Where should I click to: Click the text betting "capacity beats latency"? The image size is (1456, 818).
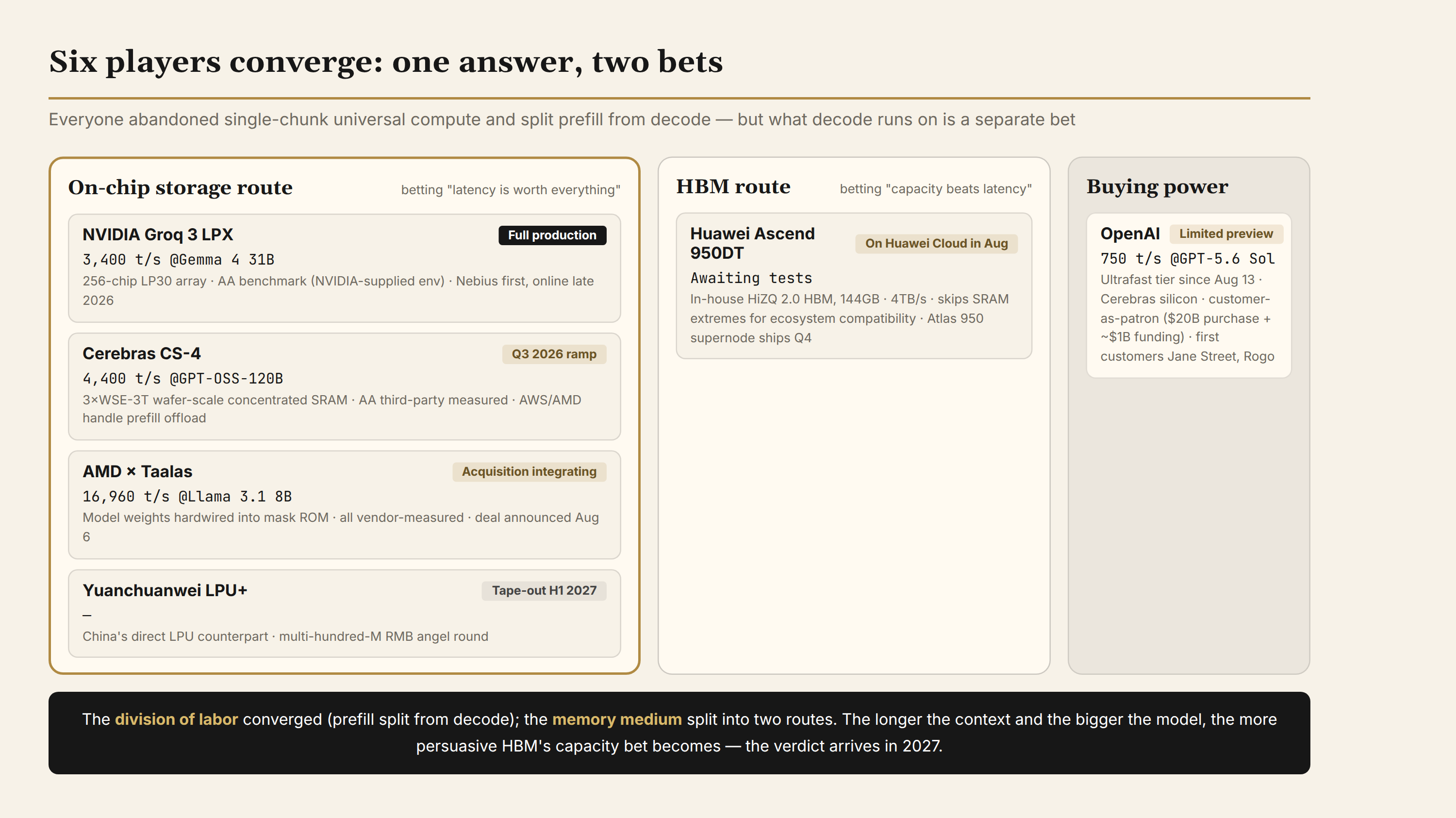point(935,189)
